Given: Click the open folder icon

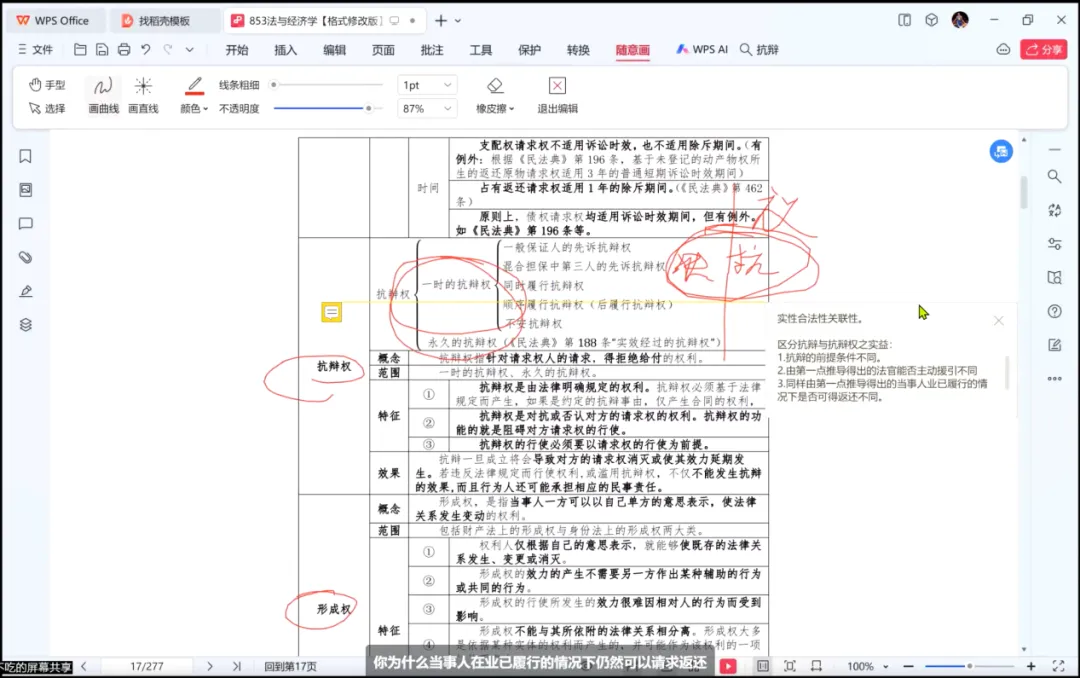Looking at the screenshot, I should [80, 50].
